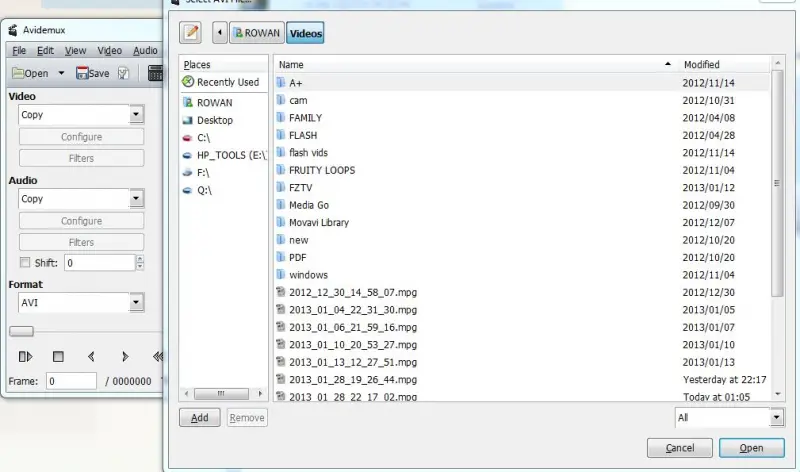Select the A+ folder
This screenshot has height=472, width=800.
point(522,83)
